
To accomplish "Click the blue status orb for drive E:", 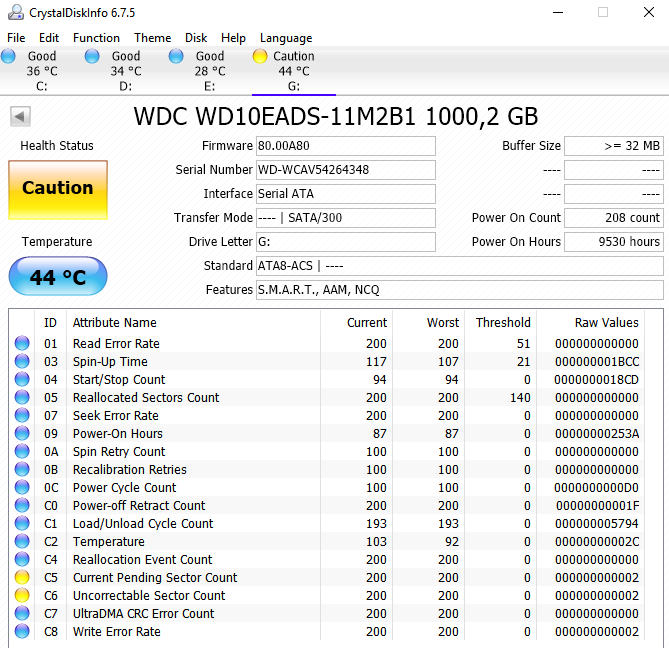I will coord(176,56).
